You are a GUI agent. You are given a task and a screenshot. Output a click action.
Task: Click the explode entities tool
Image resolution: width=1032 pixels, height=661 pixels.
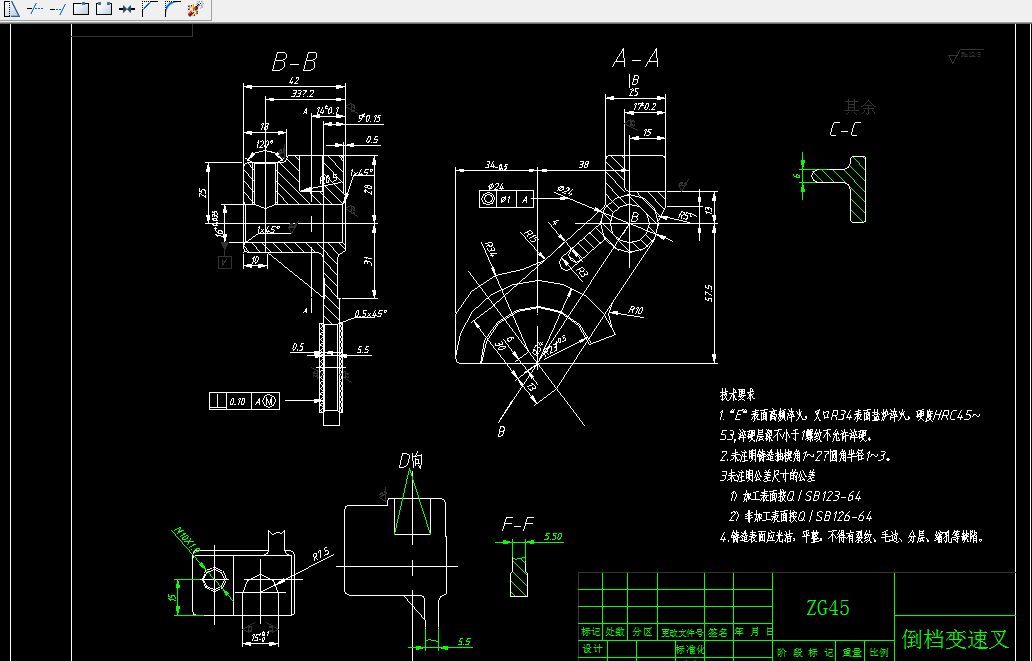194,10
